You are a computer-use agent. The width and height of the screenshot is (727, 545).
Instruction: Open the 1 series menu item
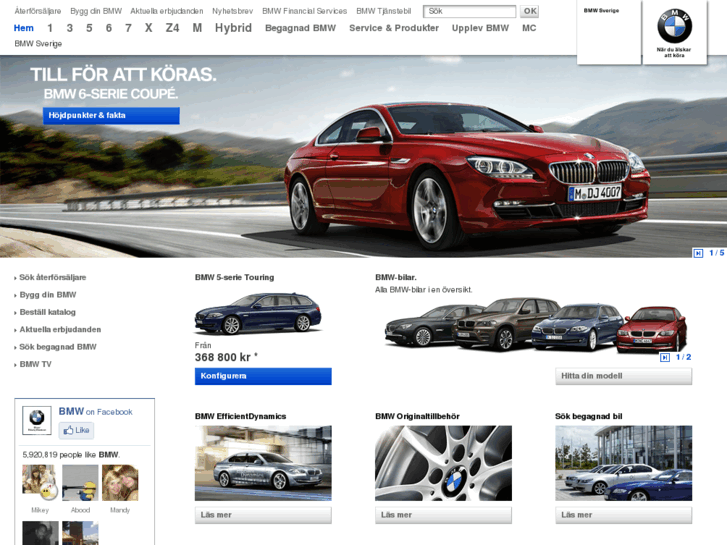tap(50, 28)
